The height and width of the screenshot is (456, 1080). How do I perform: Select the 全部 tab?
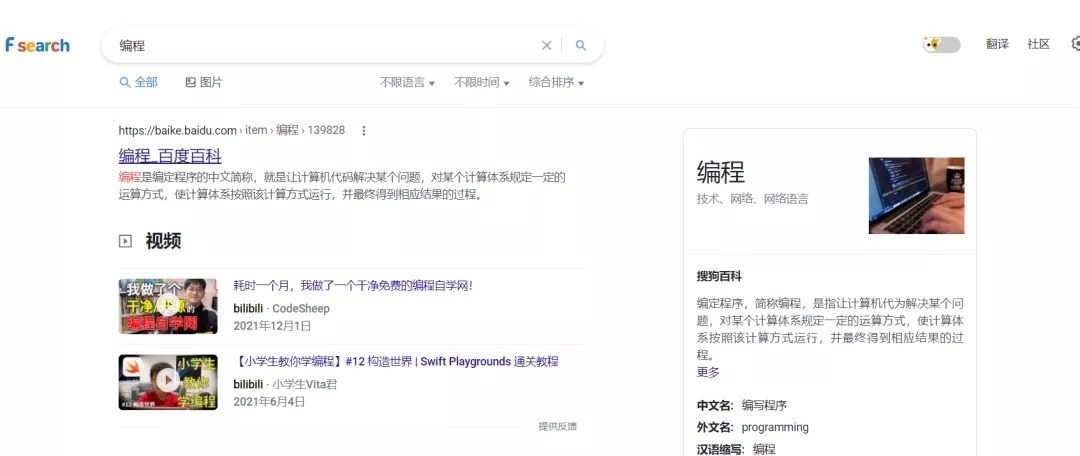[139, 82]
